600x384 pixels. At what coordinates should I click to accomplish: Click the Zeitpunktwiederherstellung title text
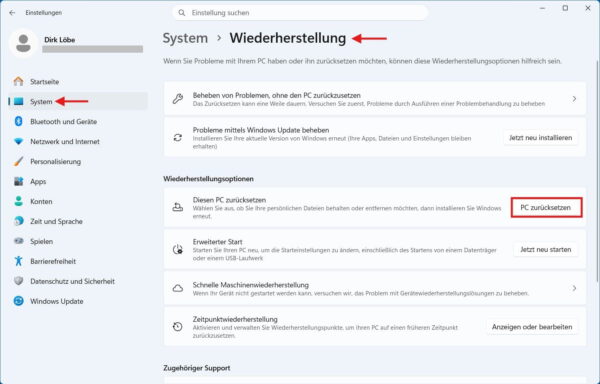[235, 319]
